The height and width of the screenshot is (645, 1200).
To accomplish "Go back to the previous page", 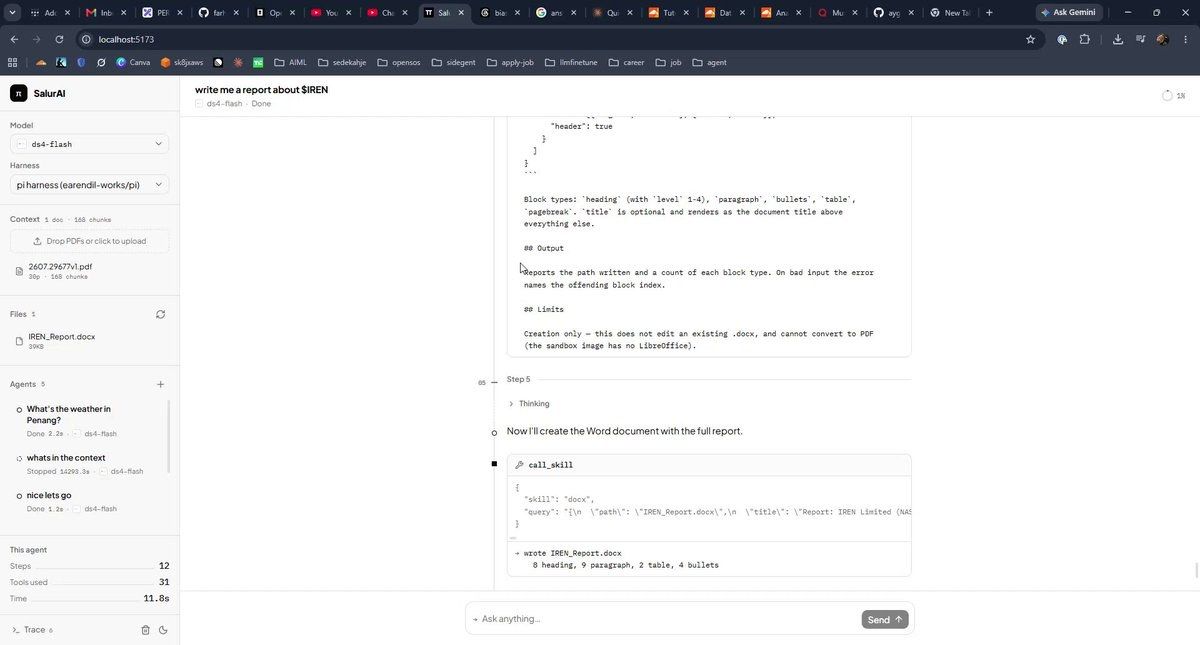I will coord(14,39).
